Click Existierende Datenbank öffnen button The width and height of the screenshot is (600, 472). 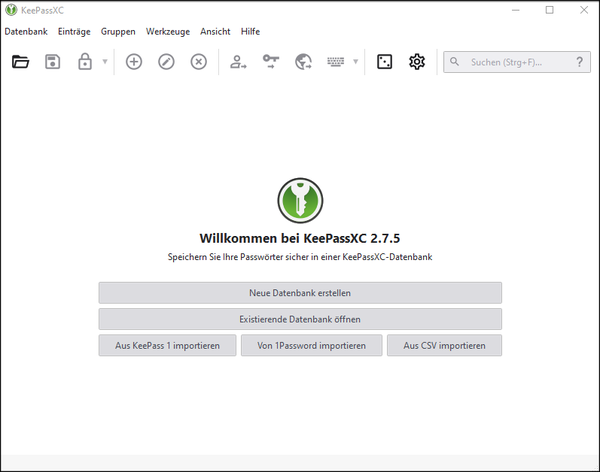pyautogui.click(x=300, y=319)
